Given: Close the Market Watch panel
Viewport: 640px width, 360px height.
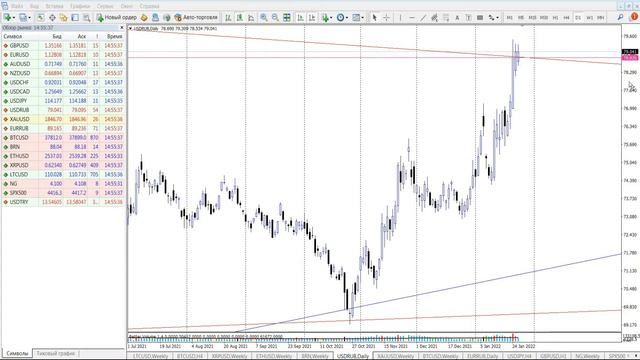Looking at the screenshot, I should pyautogui.click(x=122, y=28).
